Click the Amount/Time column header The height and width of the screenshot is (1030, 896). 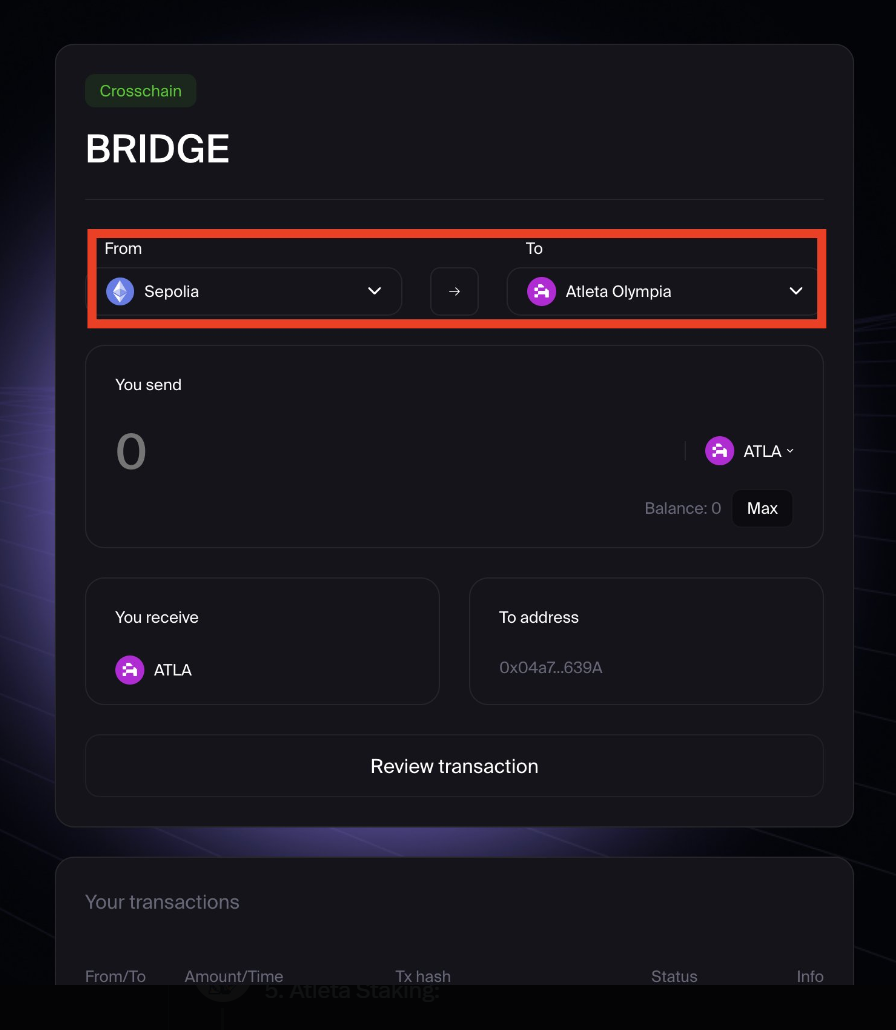(x=234, y=976)
